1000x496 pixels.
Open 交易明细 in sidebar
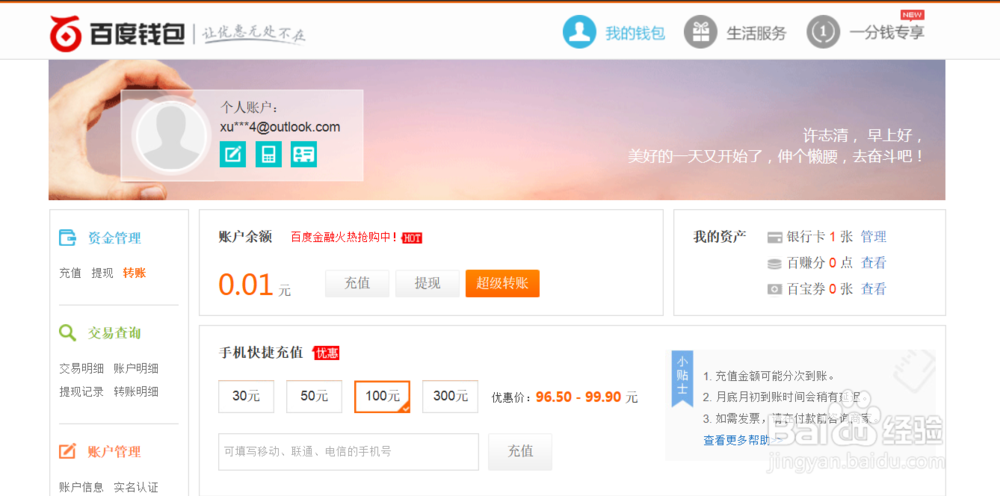(82, 368)
